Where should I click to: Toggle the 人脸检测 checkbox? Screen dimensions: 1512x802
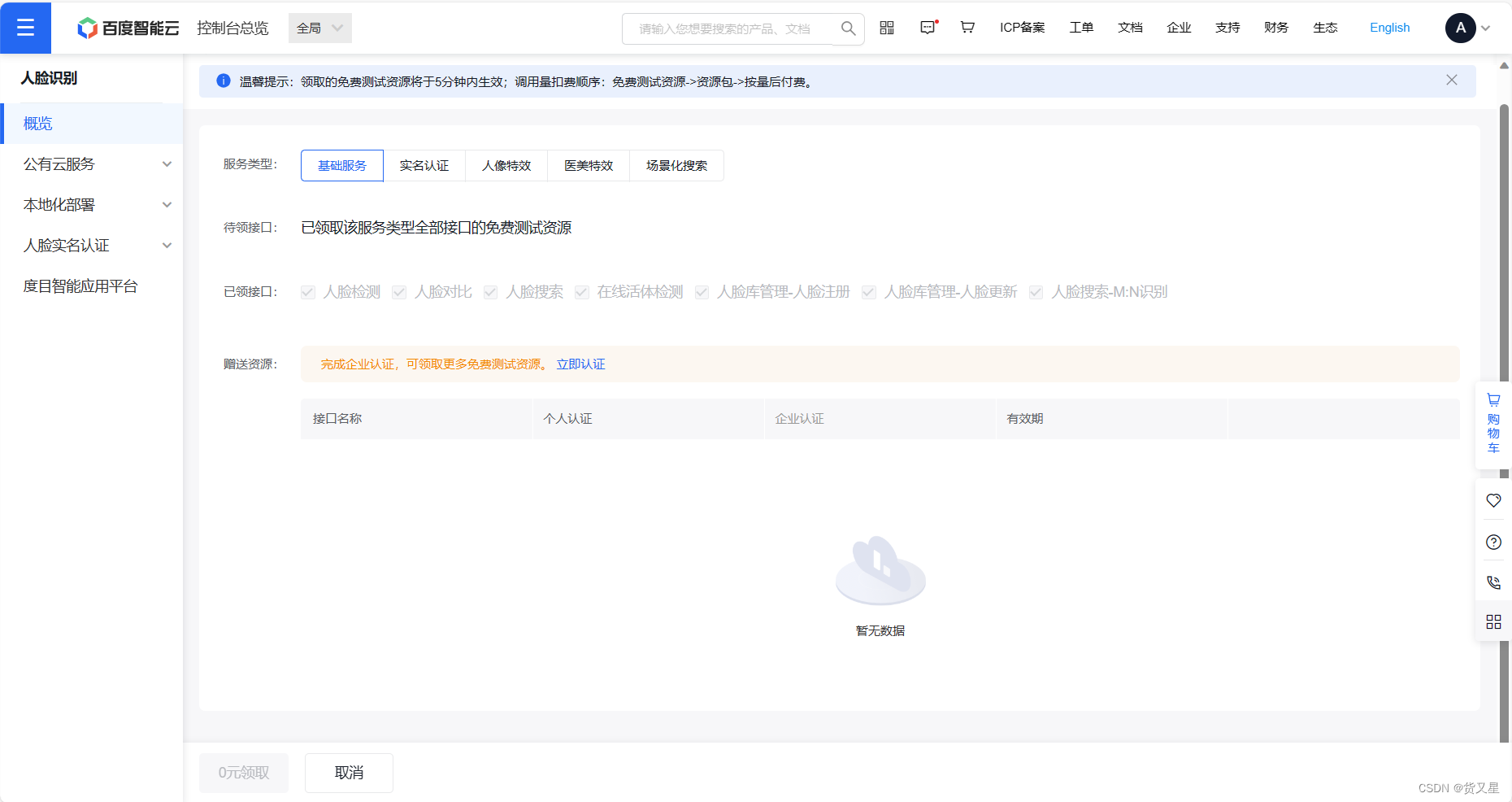pos(307,292)
